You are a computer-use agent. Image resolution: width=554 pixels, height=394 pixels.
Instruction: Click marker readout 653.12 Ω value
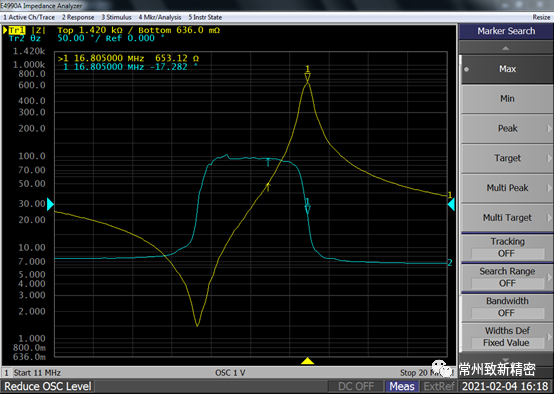[x=177, y=58]
